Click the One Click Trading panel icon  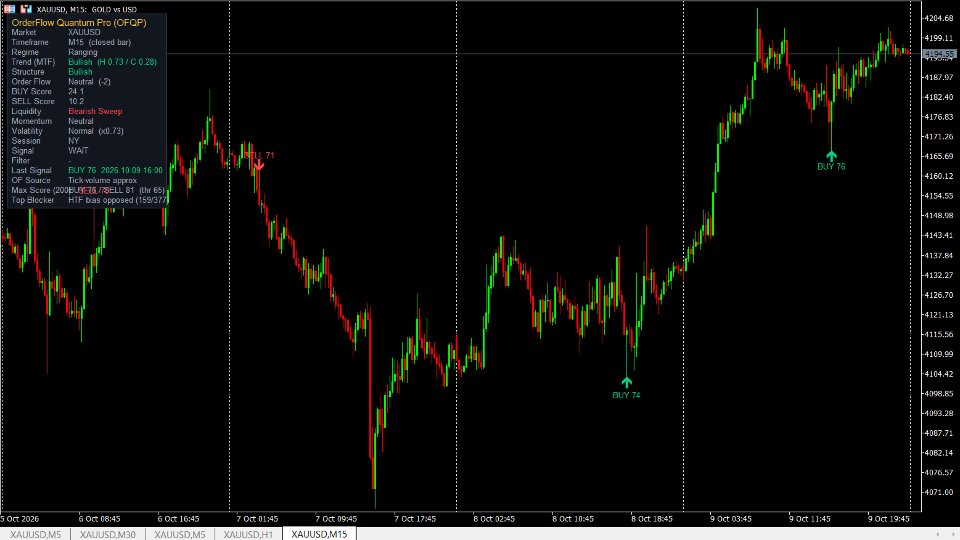tap(9, 9)
